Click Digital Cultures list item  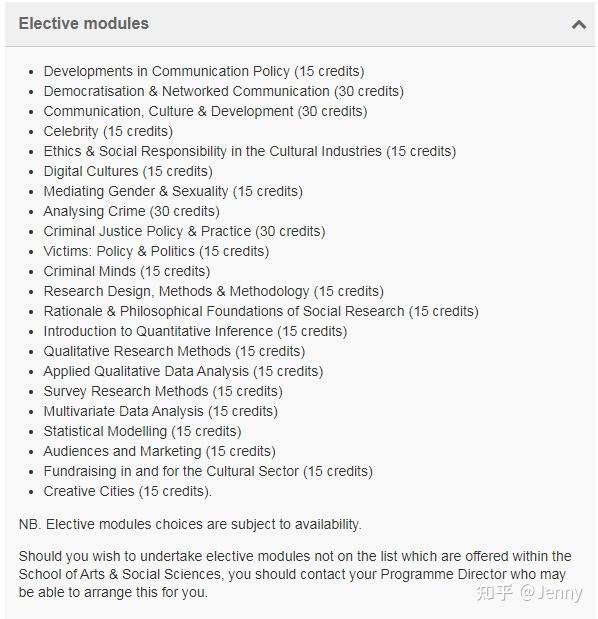(128, 171)
